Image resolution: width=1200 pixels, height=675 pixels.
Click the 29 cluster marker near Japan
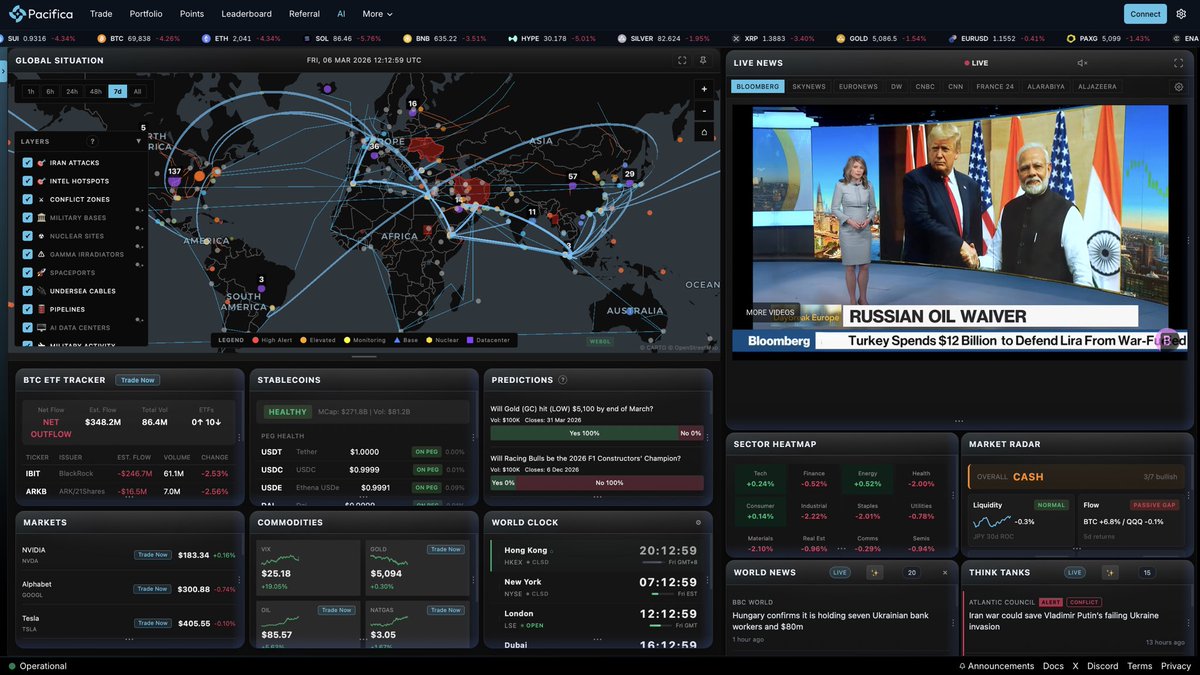629,177
